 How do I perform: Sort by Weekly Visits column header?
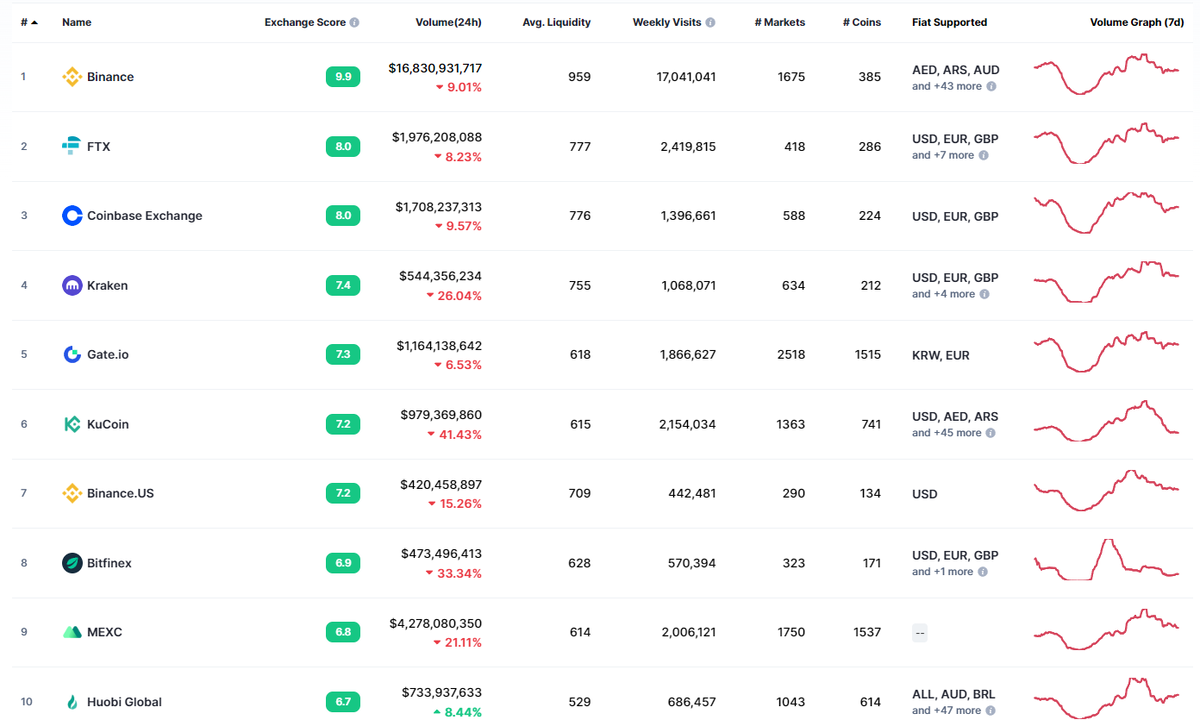pos(667,22)
